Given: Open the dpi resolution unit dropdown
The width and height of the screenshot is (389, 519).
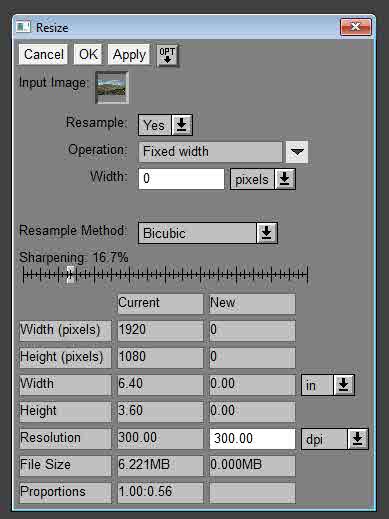Looking at the screenshot, I should [335, 439].
